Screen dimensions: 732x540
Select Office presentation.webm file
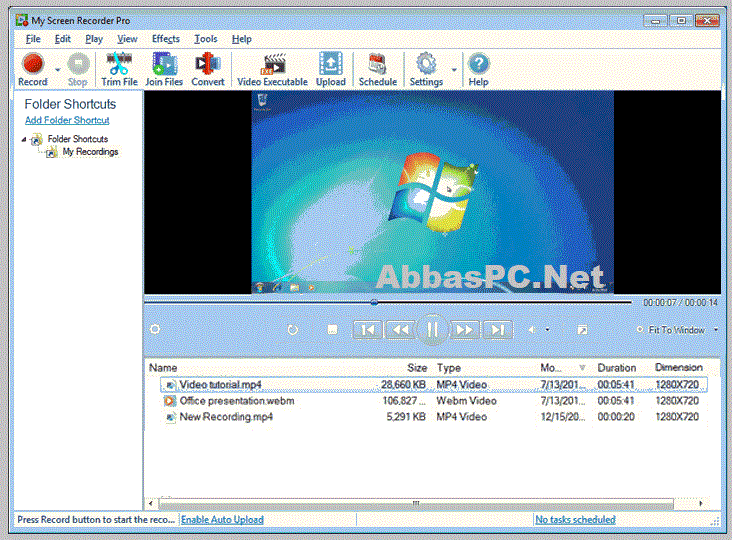(x=434, y=401)
